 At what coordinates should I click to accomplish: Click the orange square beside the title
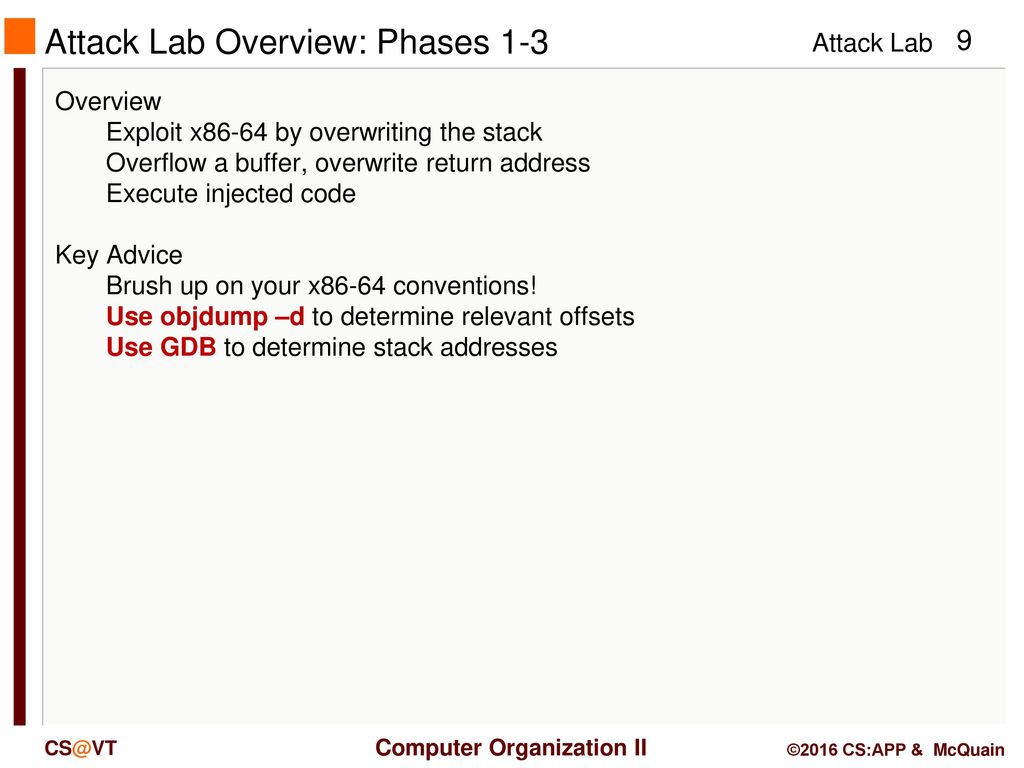[20, 36]
